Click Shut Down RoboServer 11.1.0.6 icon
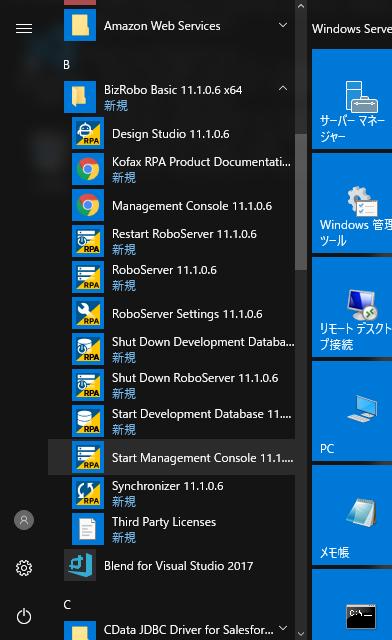This screenshot has width=392, height=640. (88, 385)
